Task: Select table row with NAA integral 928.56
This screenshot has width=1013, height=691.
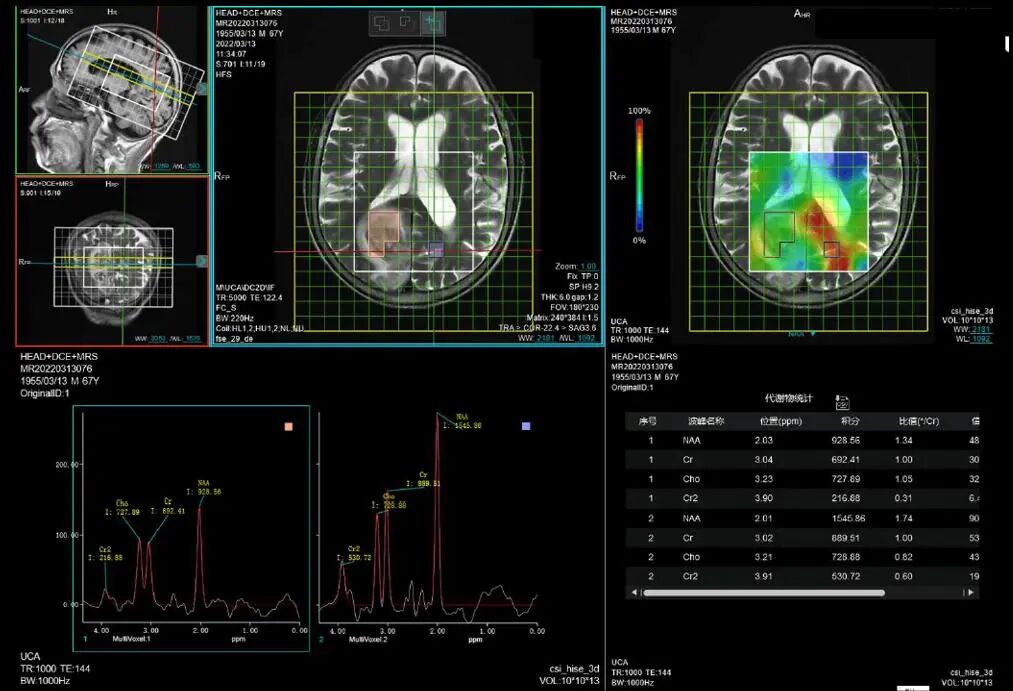Action: (802, 440)
